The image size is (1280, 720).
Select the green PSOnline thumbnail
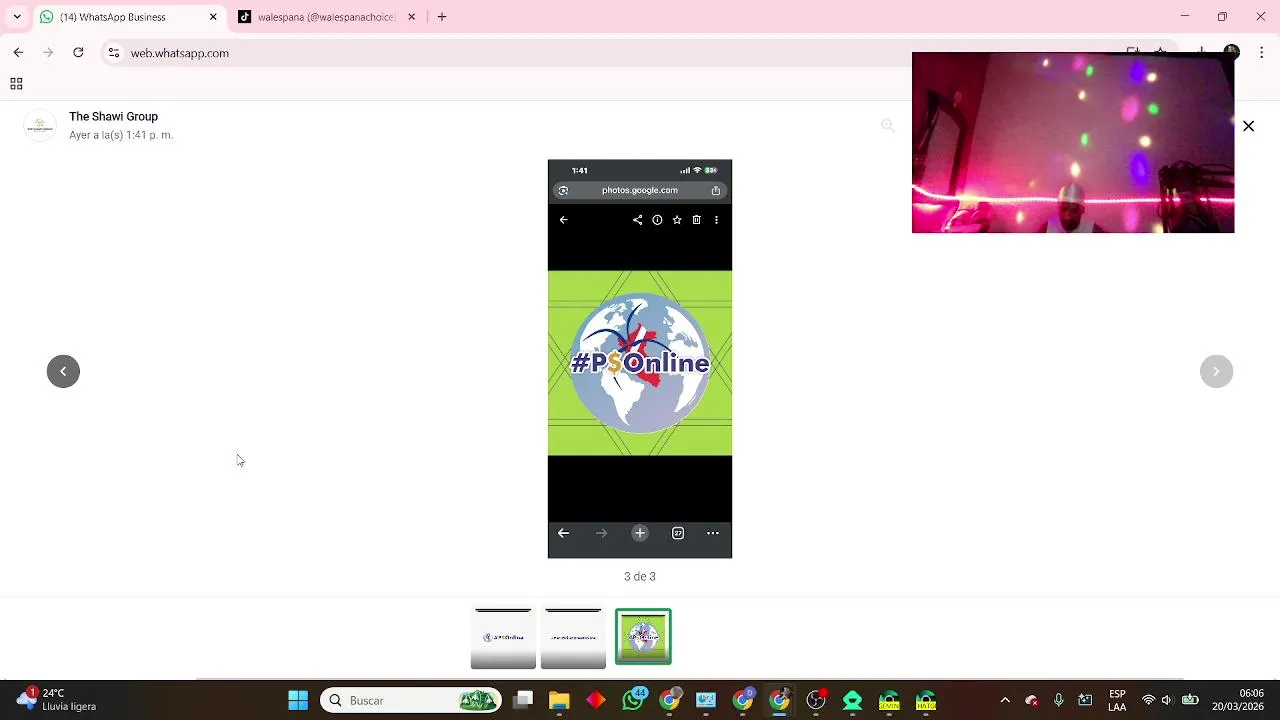(x=643, y=636)
